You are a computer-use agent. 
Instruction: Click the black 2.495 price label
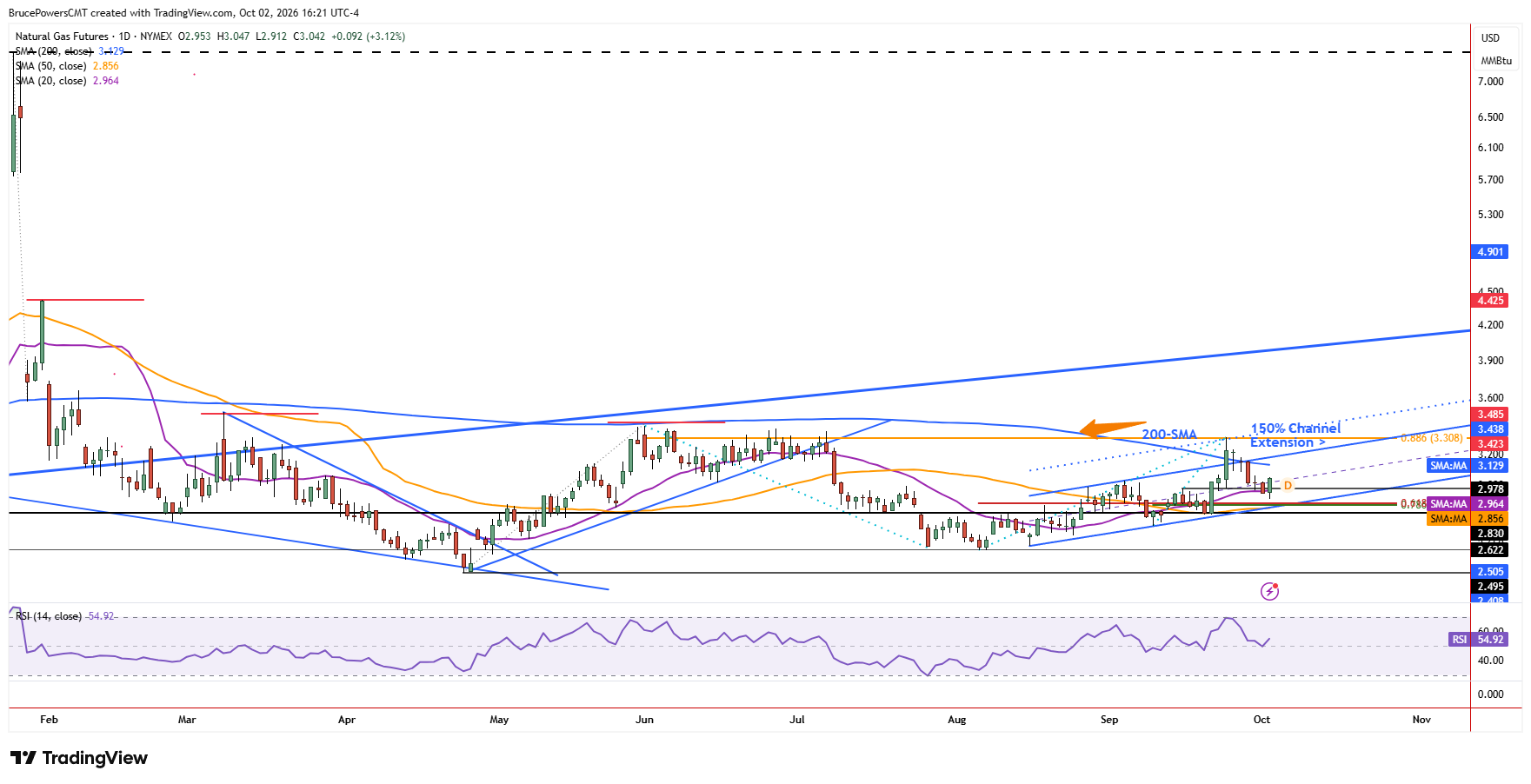(1489, 587)
